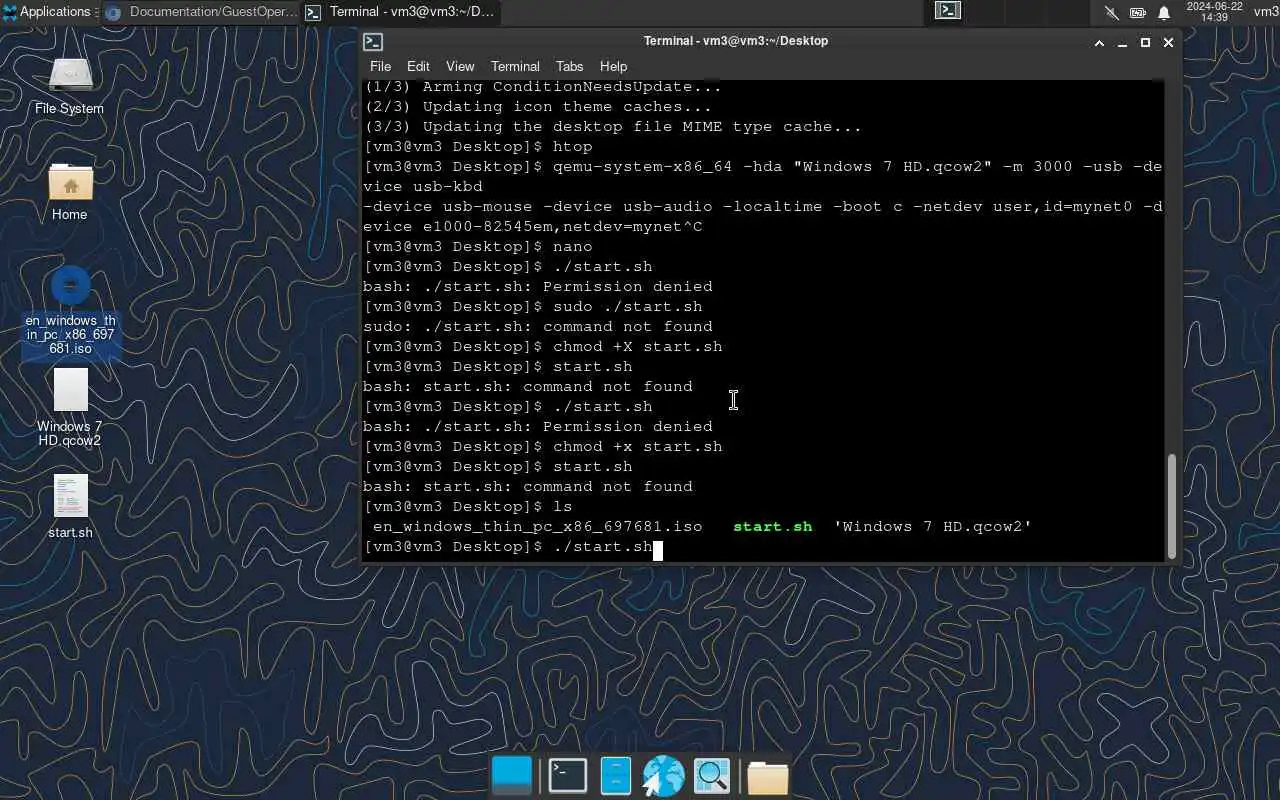The height and width of the screenshot is (800, 1280).
Task: Click the terminal icon in the window title bar
Action: tap(373, 42)
